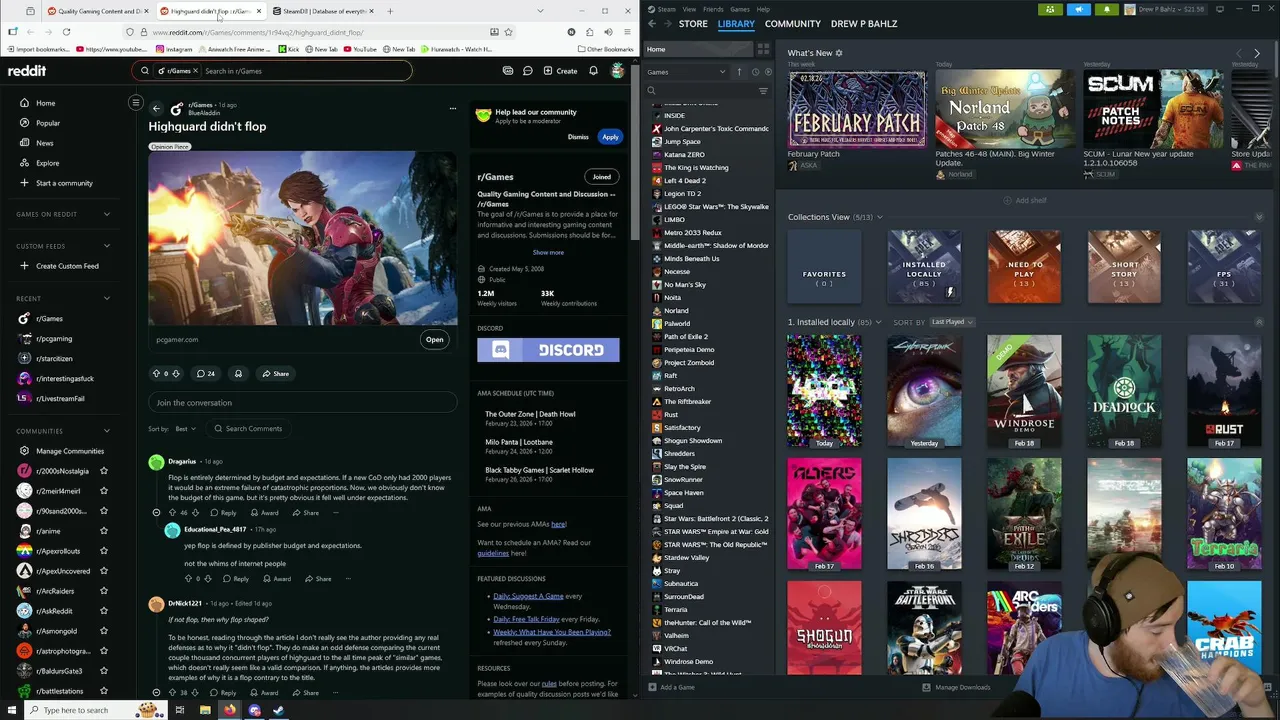The width and height of the screenshot is (1280, 720).
Task: Open the Steam View menu
Action: coord(689,9)
